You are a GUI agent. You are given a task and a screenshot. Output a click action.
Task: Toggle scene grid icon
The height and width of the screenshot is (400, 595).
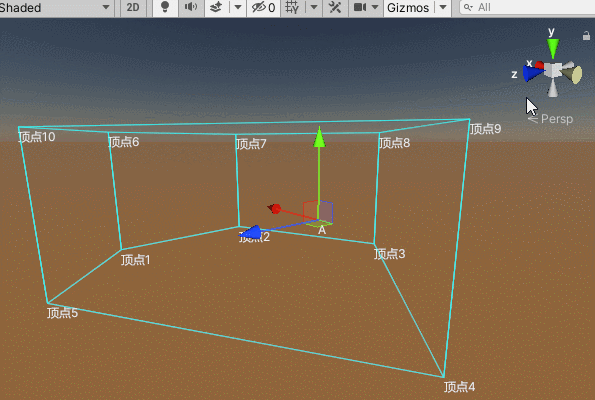click(x=292, y=7)
